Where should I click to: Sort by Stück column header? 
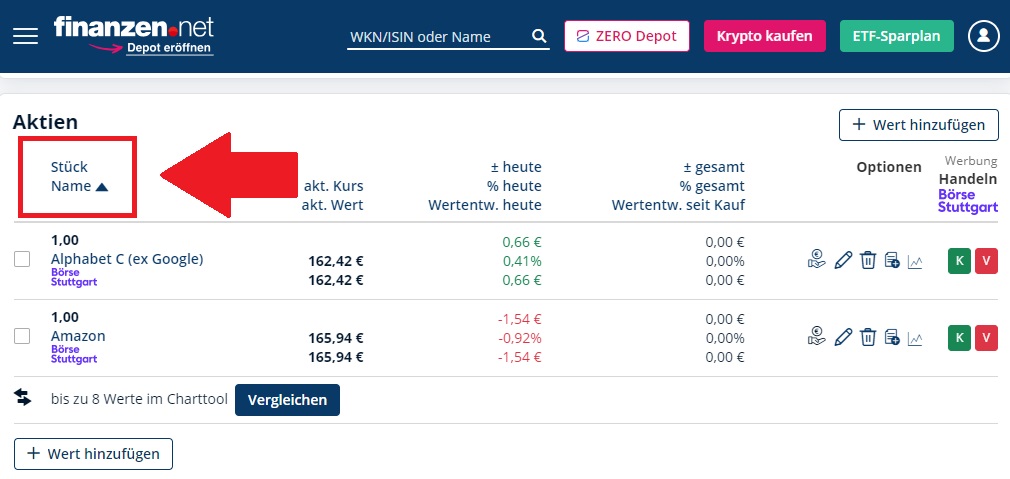click(x=69, y=167)
